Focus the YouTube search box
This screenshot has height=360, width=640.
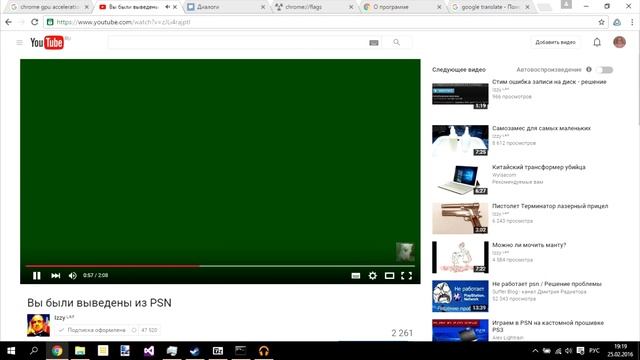239,42
